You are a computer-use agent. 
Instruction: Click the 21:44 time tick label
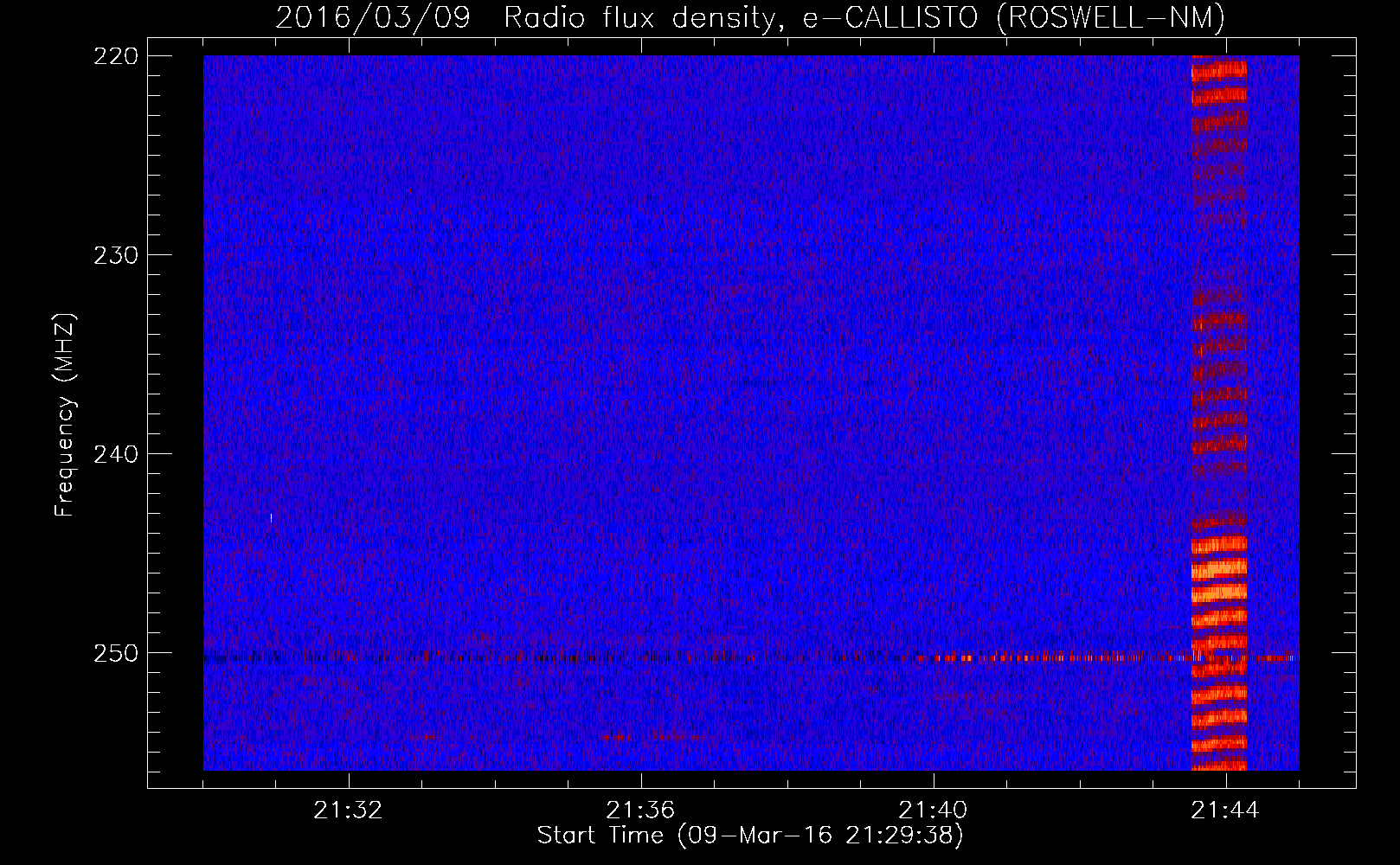(1225, 811)
